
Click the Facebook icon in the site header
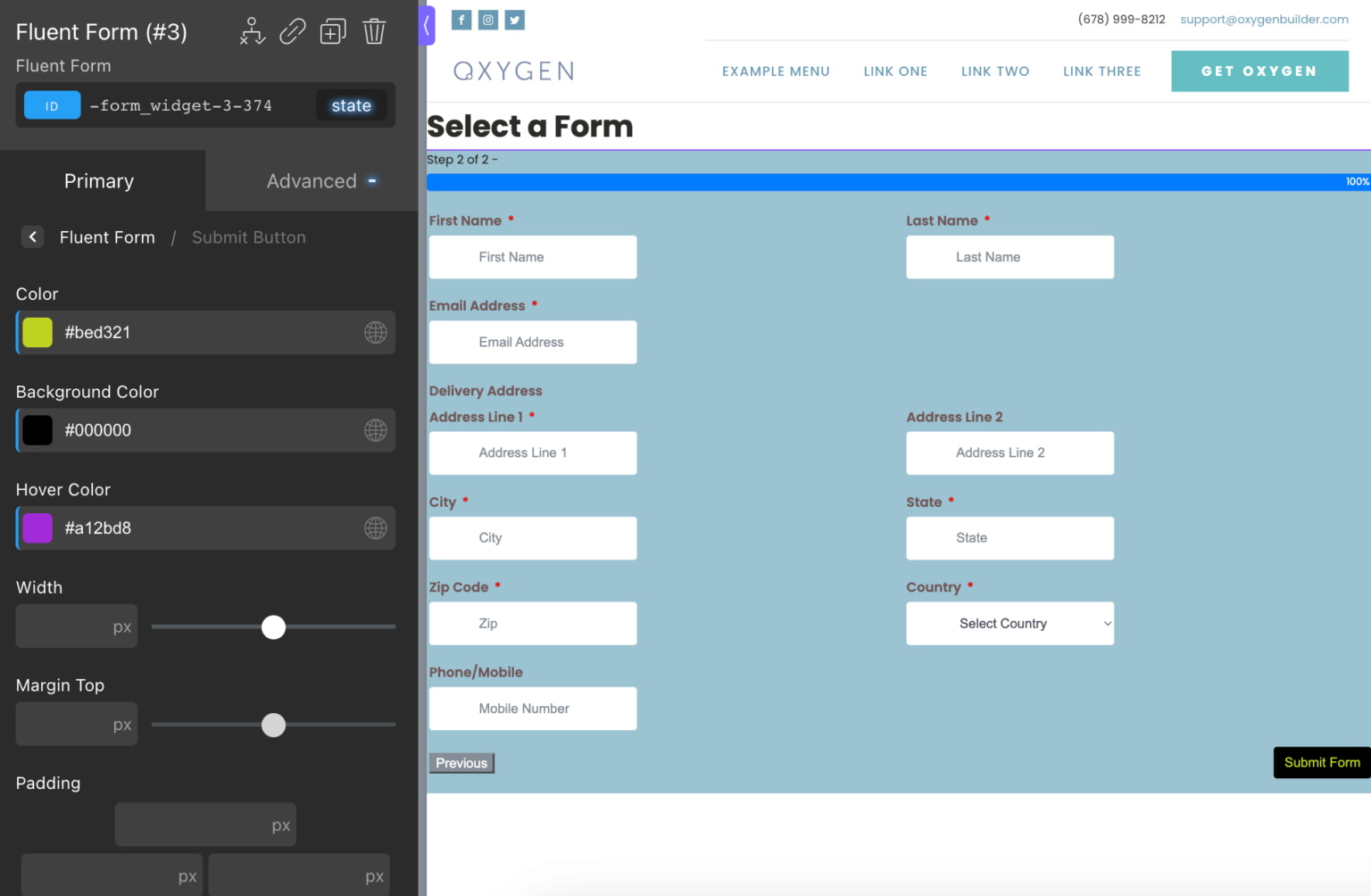pyautogui.click(x=461, y=19)
